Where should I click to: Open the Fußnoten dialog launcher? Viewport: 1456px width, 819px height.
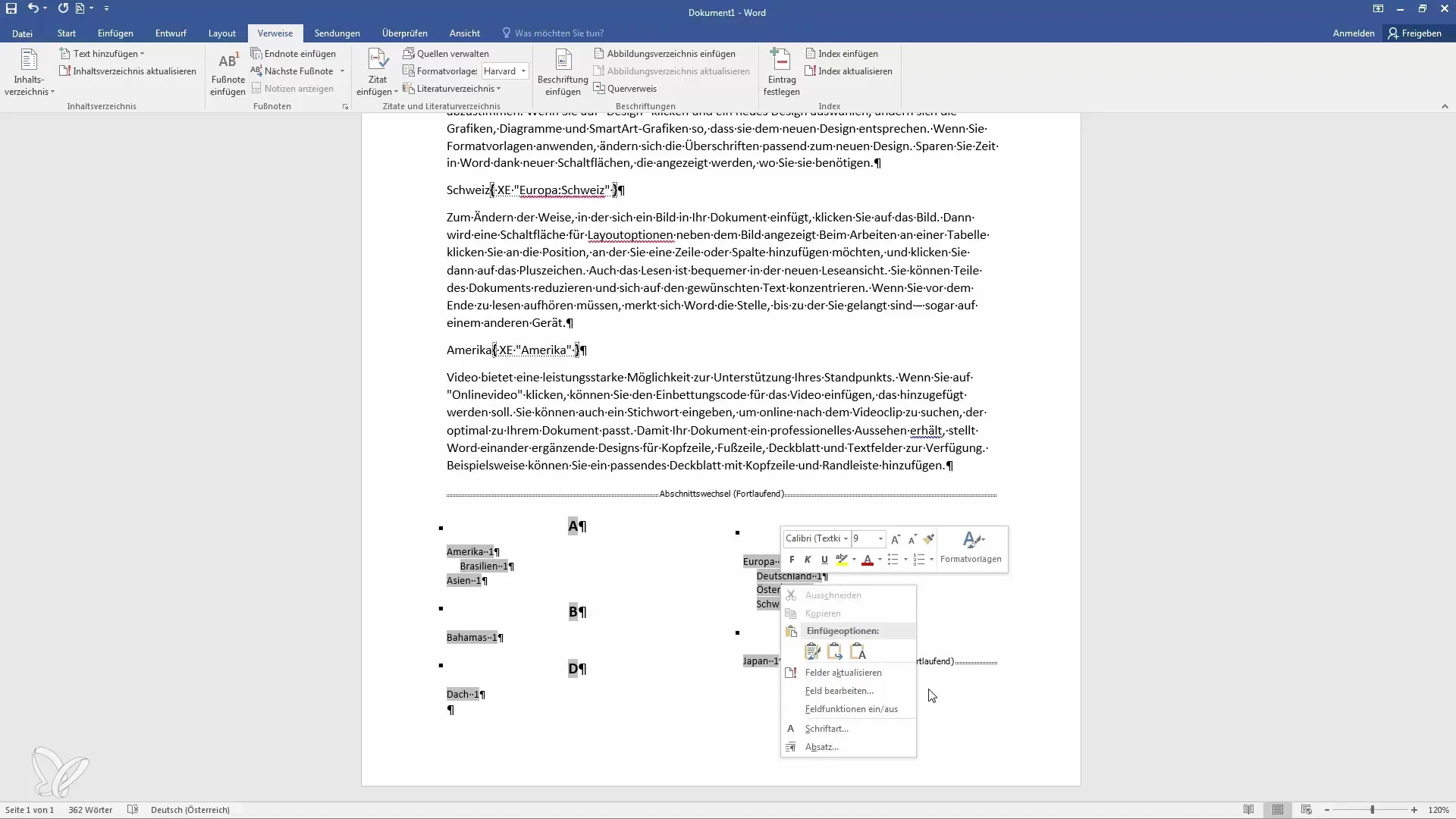click(x=346, y=107)
